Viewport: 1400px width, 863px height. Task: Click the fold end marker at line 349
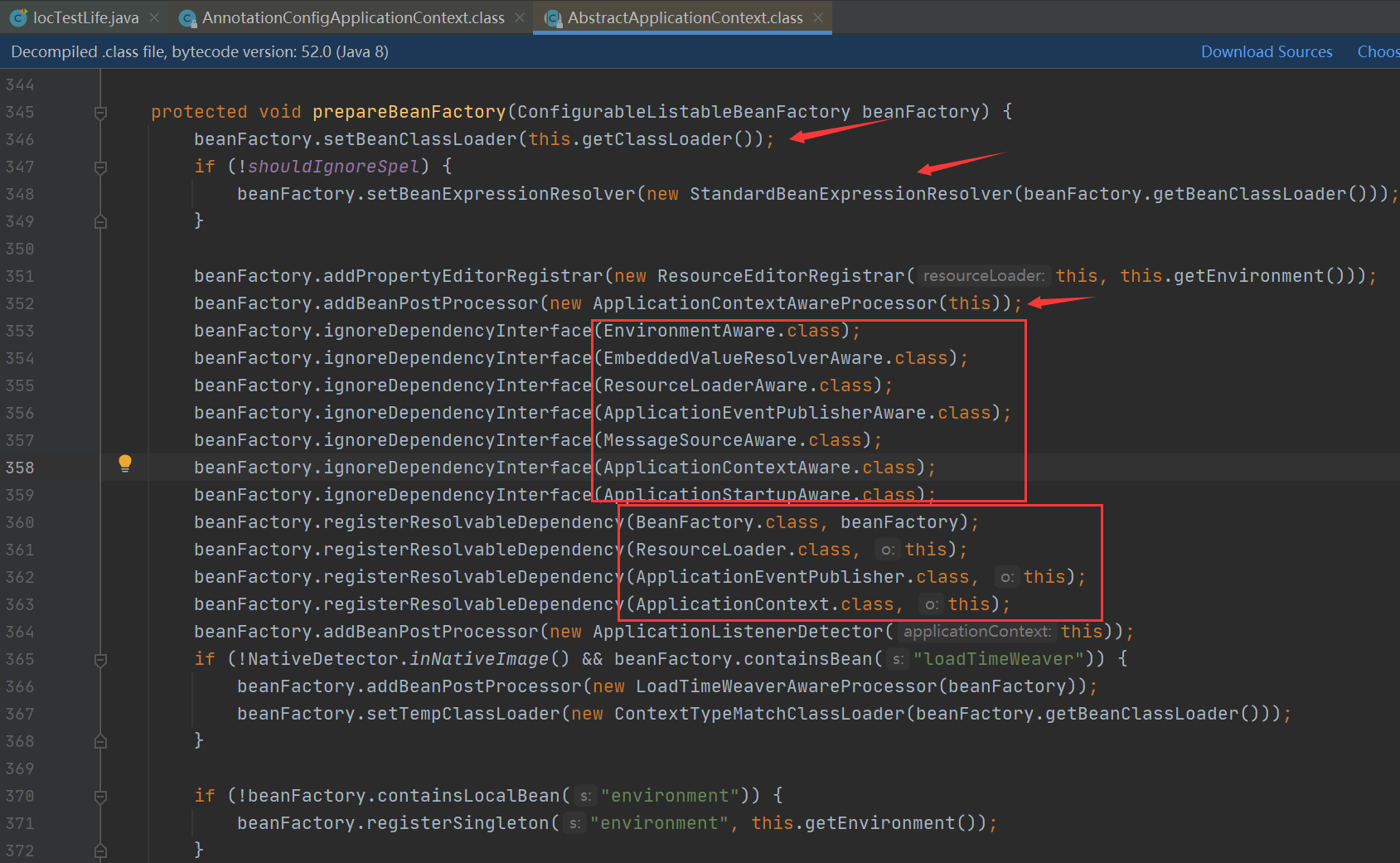100,221
